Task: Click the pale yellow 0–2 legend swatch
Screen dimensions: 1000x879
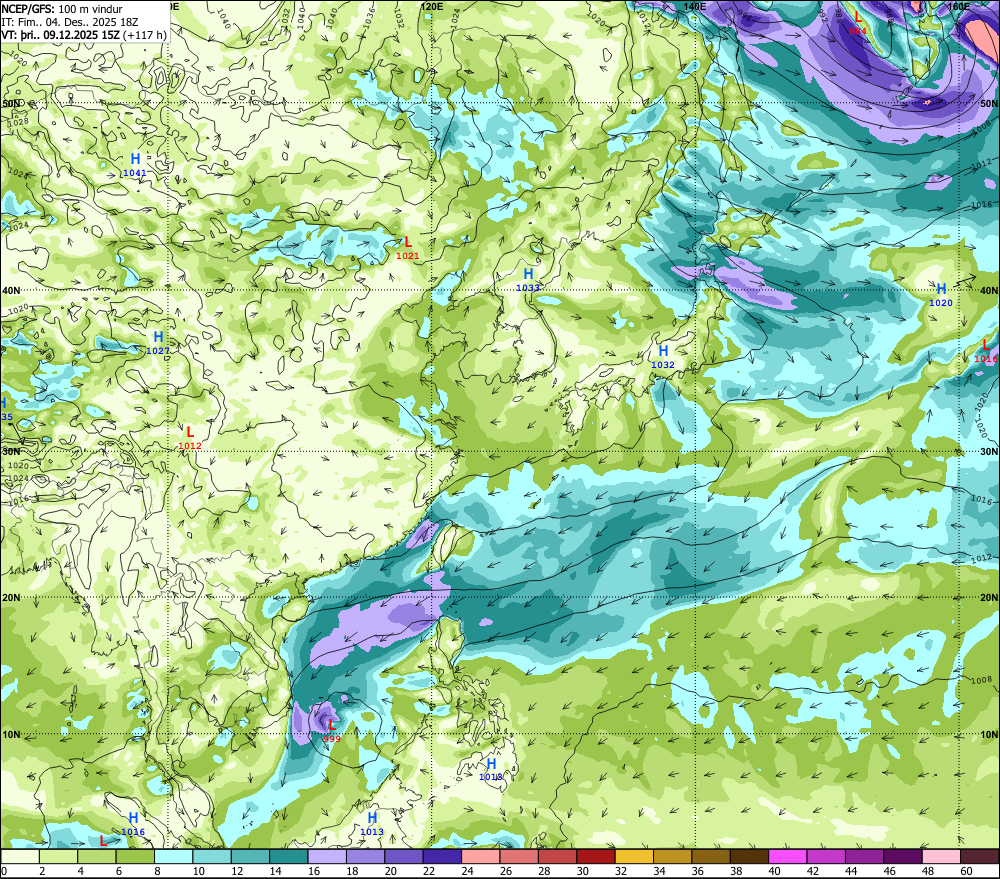Action: (20, 857)
